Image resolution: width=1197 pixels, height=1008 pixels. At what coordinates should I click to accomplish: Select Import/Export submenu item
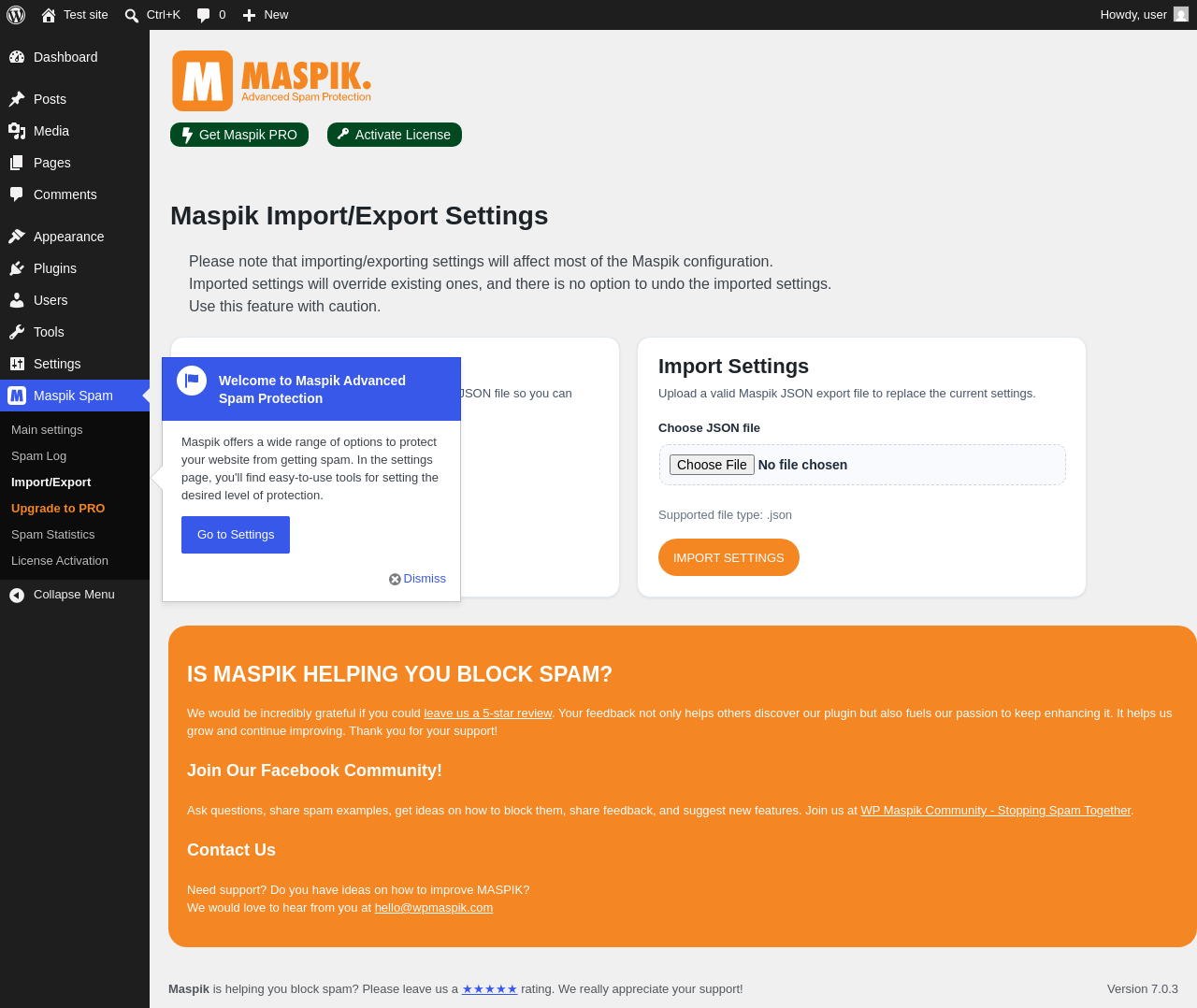point(50,482)
